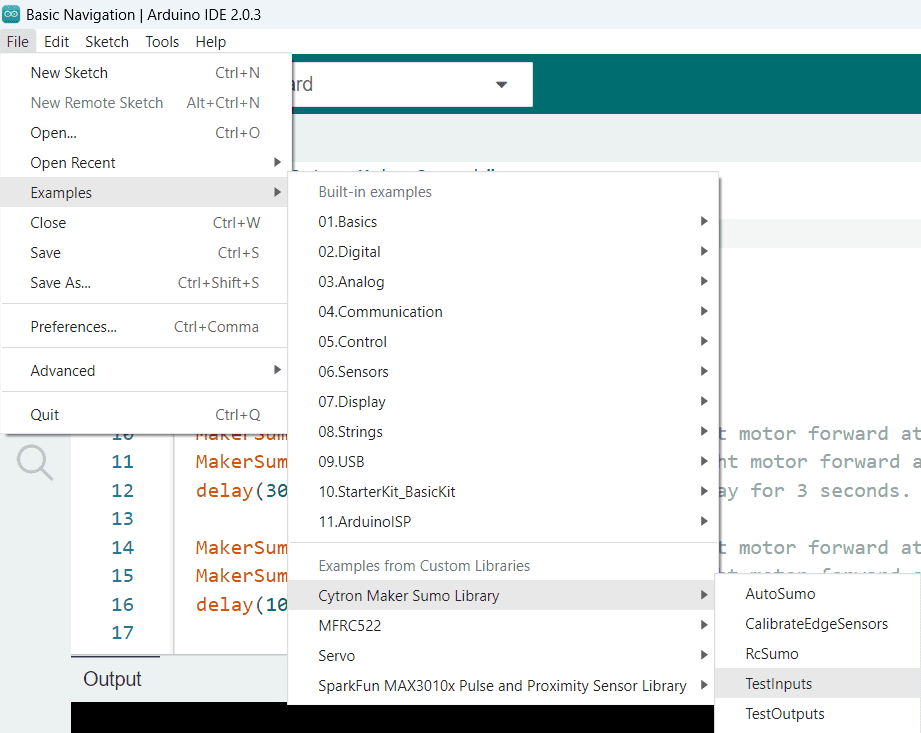Select the TestInputs example
The width and height of the screenshot is (921, 733).
coord(779,684)
